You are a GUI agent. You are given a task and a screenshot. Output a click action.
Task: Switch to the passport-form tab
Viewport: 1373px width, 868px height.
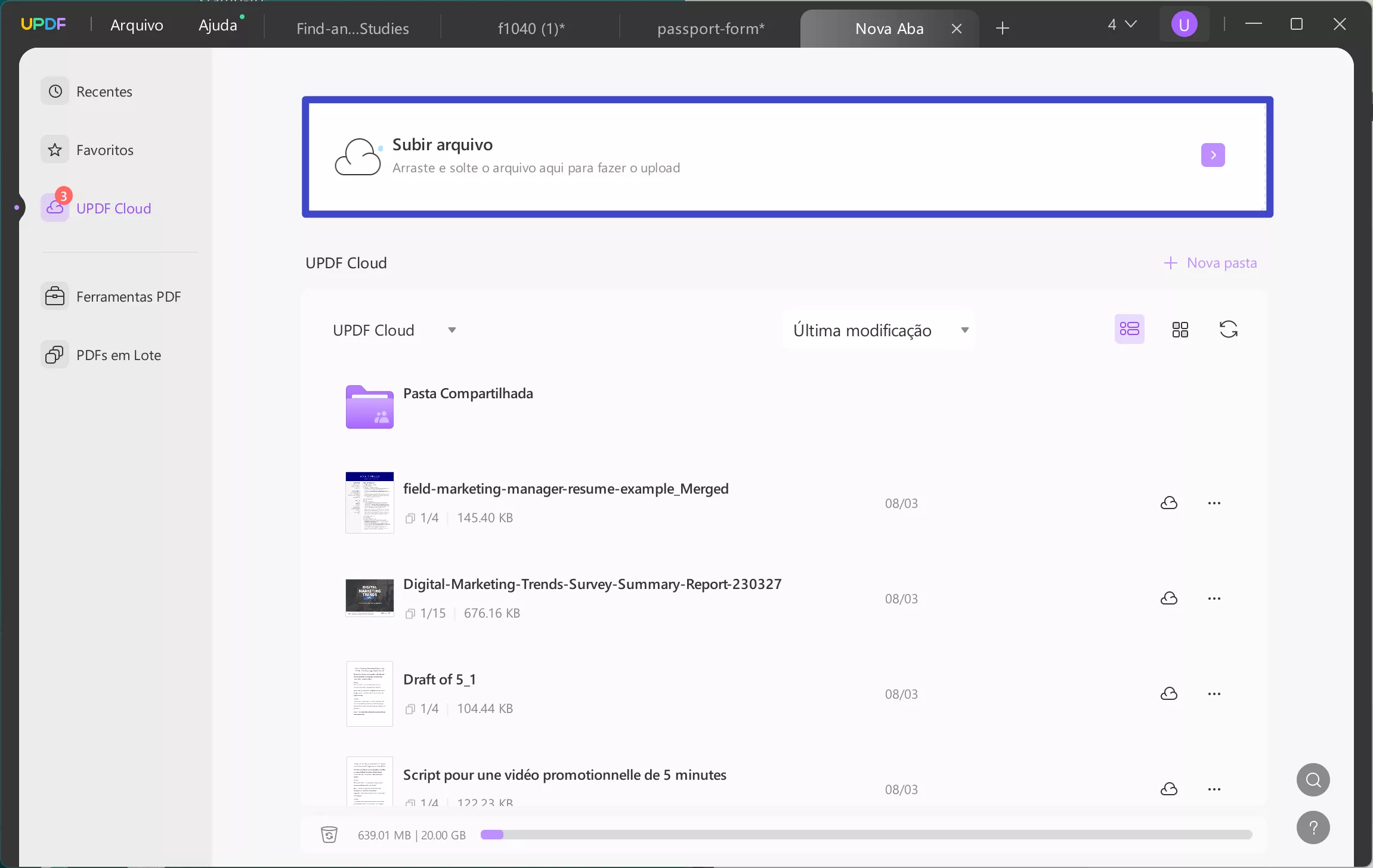click(710, 29)
